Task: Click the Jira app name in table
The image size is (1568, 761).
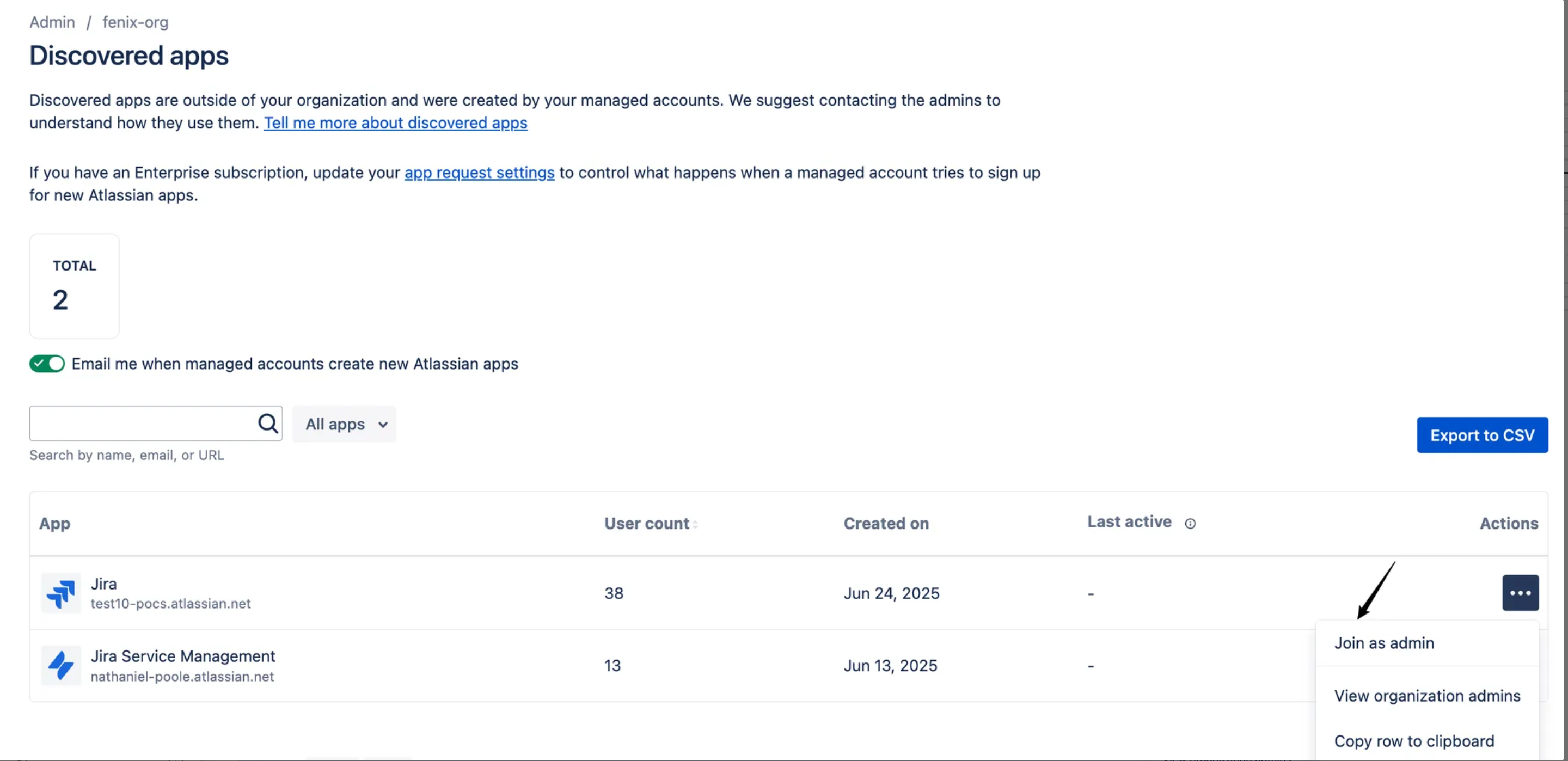Action: 103,584
